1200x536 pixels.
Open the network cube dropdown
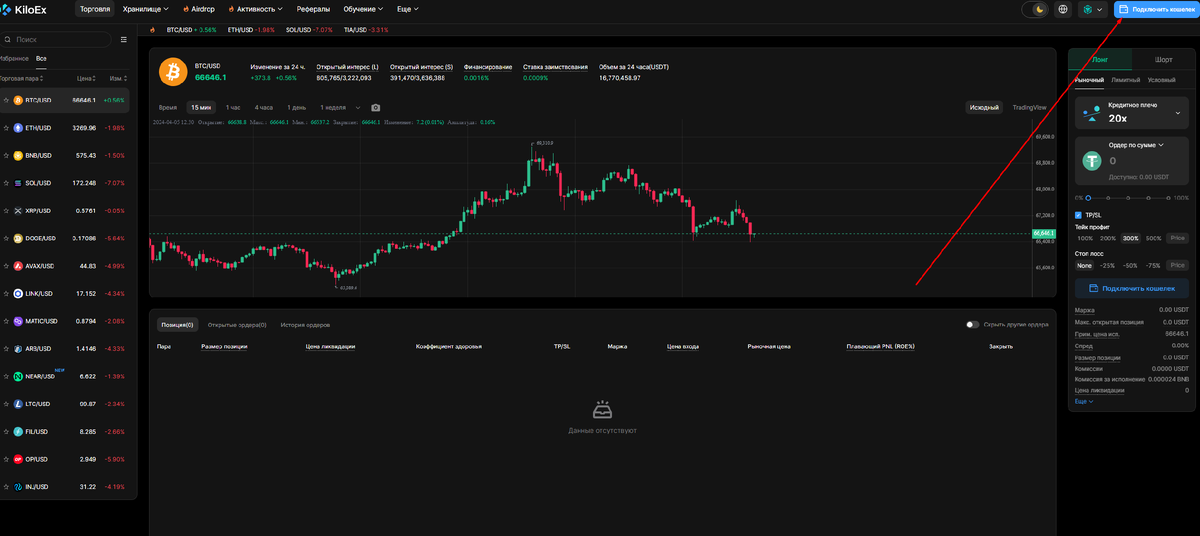(1093, 9)
